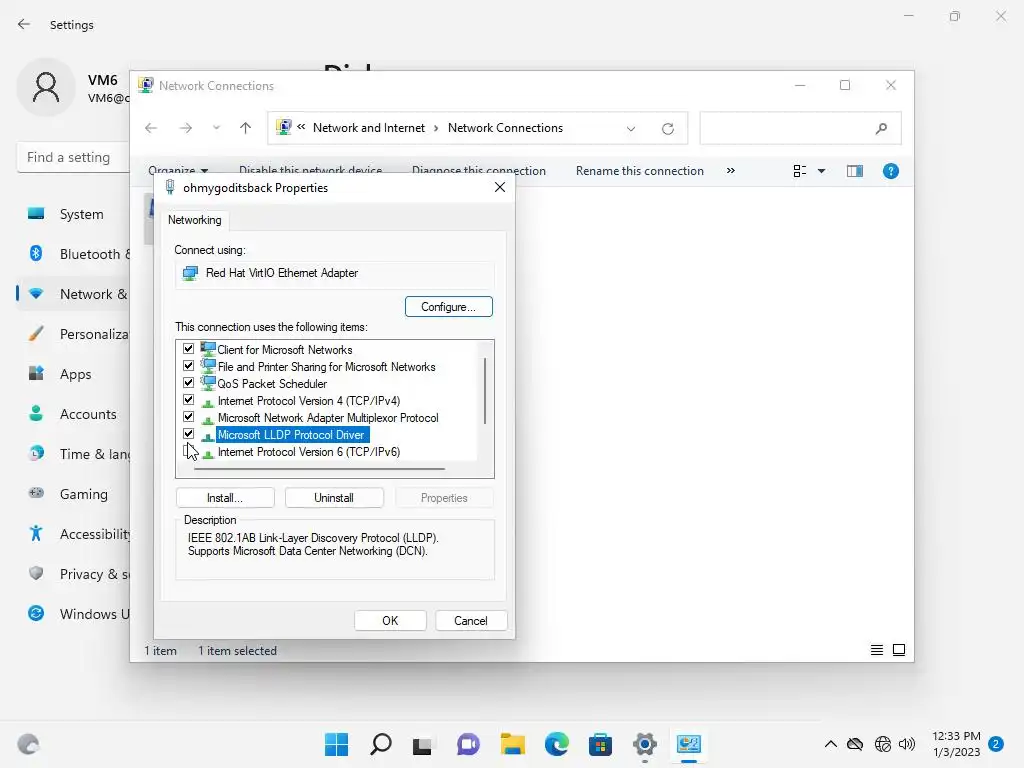Screen dimensions: 1024x768
Task: Navigate forward in Network Connections window
Action: click(186, 128)
